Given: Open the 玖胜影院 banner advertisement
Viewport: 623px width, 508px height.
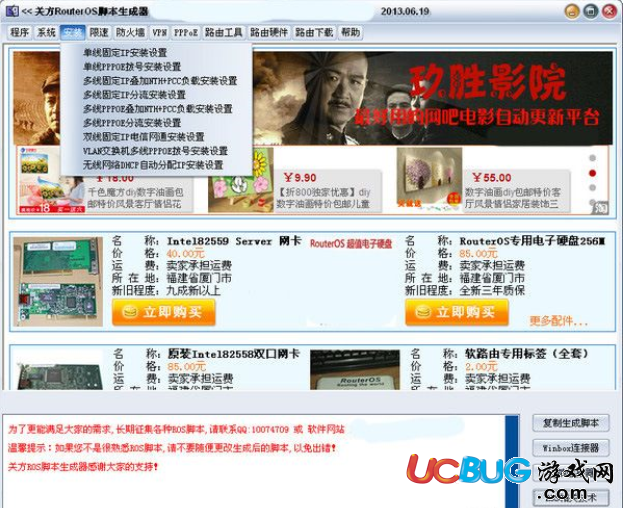Looking at the screenshot, I should (x=432, y=98).
